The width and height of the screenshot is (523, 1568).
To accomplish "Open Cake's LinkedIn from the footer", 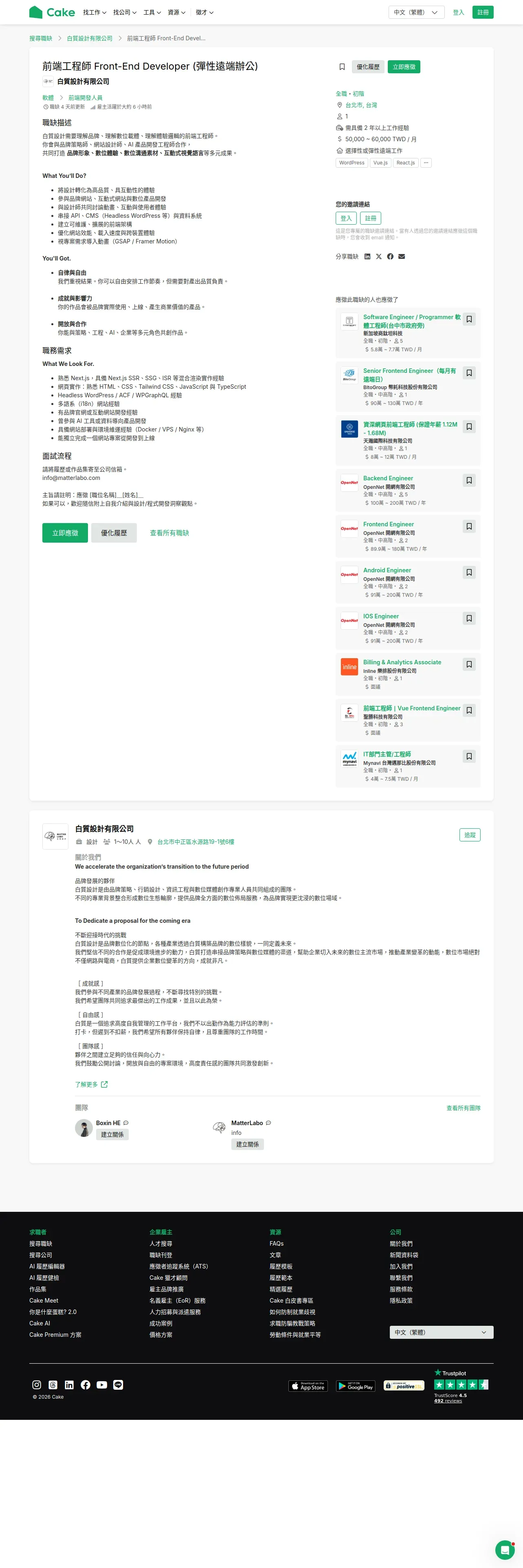I will click(69, 1385).
